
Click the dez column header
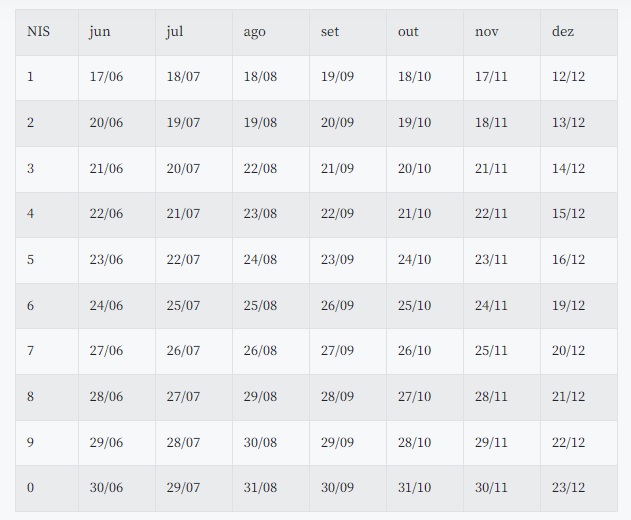tap(563, 32)
